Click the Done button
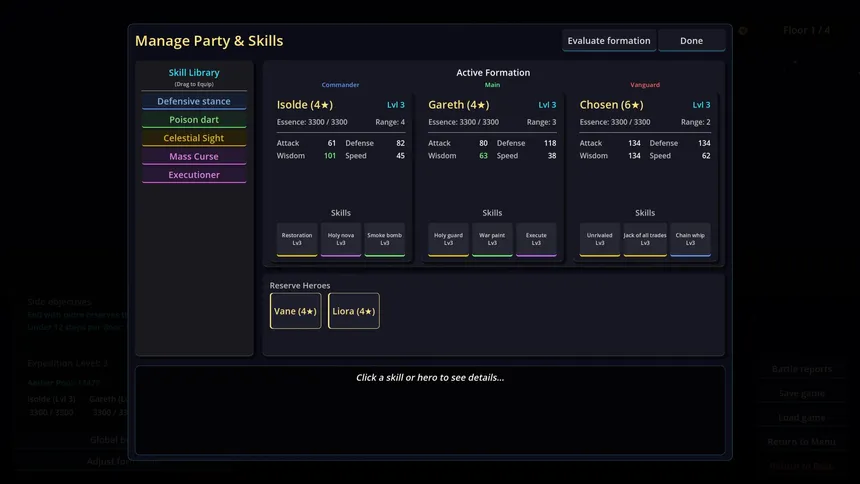The height and width of the screenshot is (484, 860). coord(691,41)
